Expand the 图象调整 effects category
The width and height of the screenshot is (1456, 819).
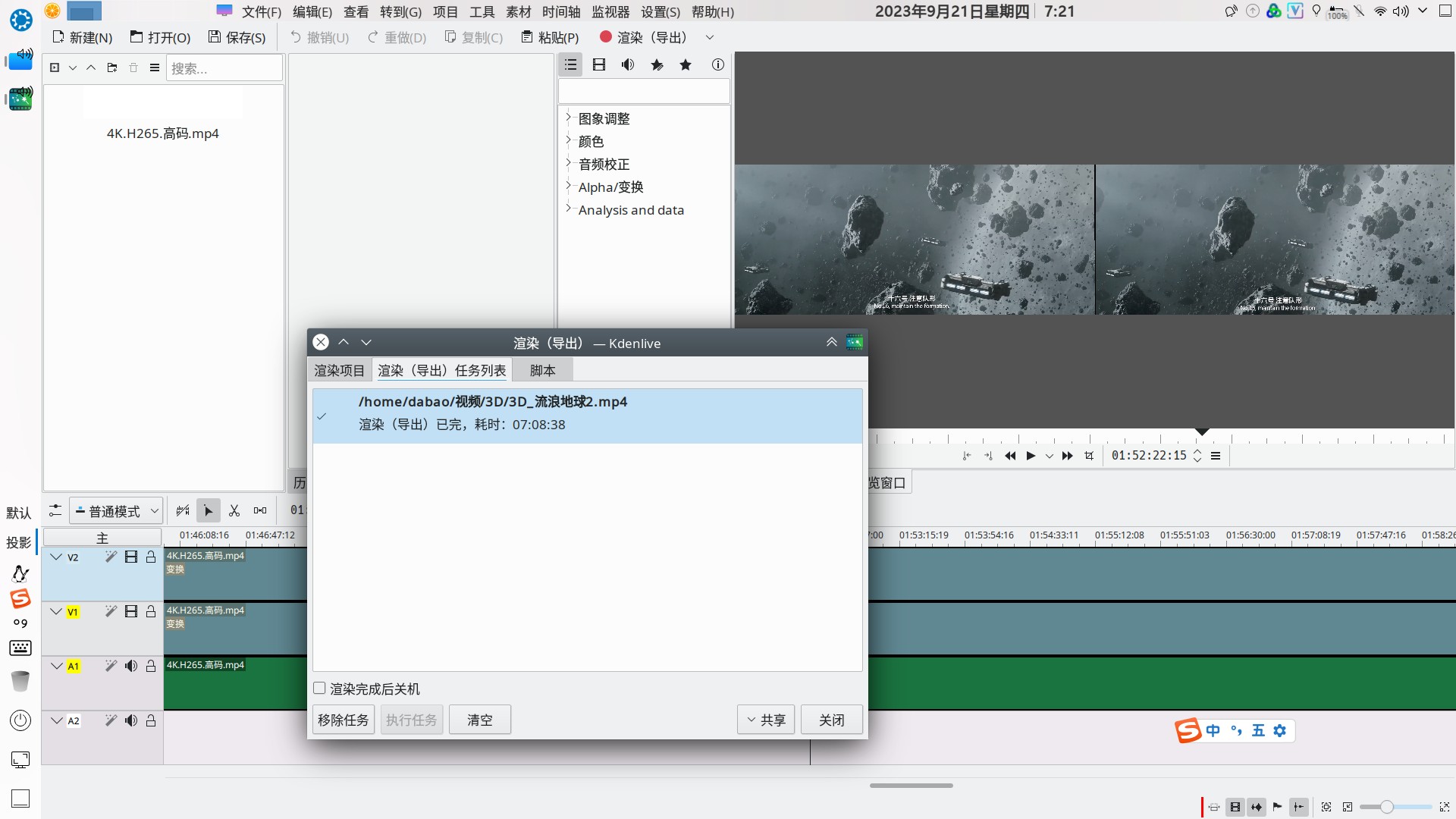pyautogui.click(x=568, y=118)
